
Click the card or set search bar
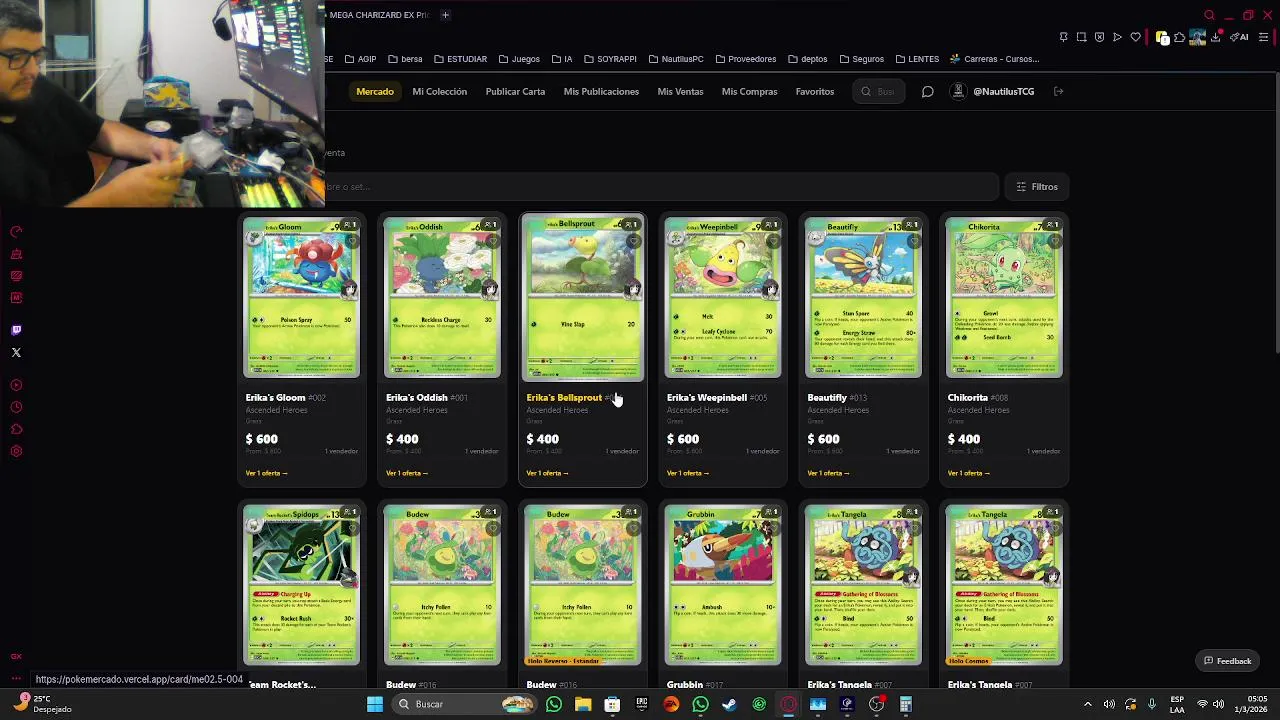pos(660,187)
